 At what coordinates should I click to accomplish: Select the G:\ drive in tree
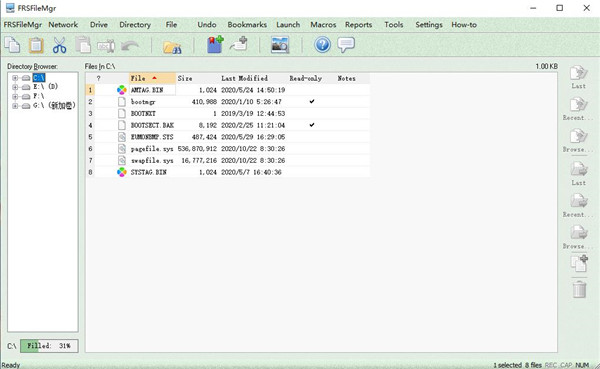54,106
